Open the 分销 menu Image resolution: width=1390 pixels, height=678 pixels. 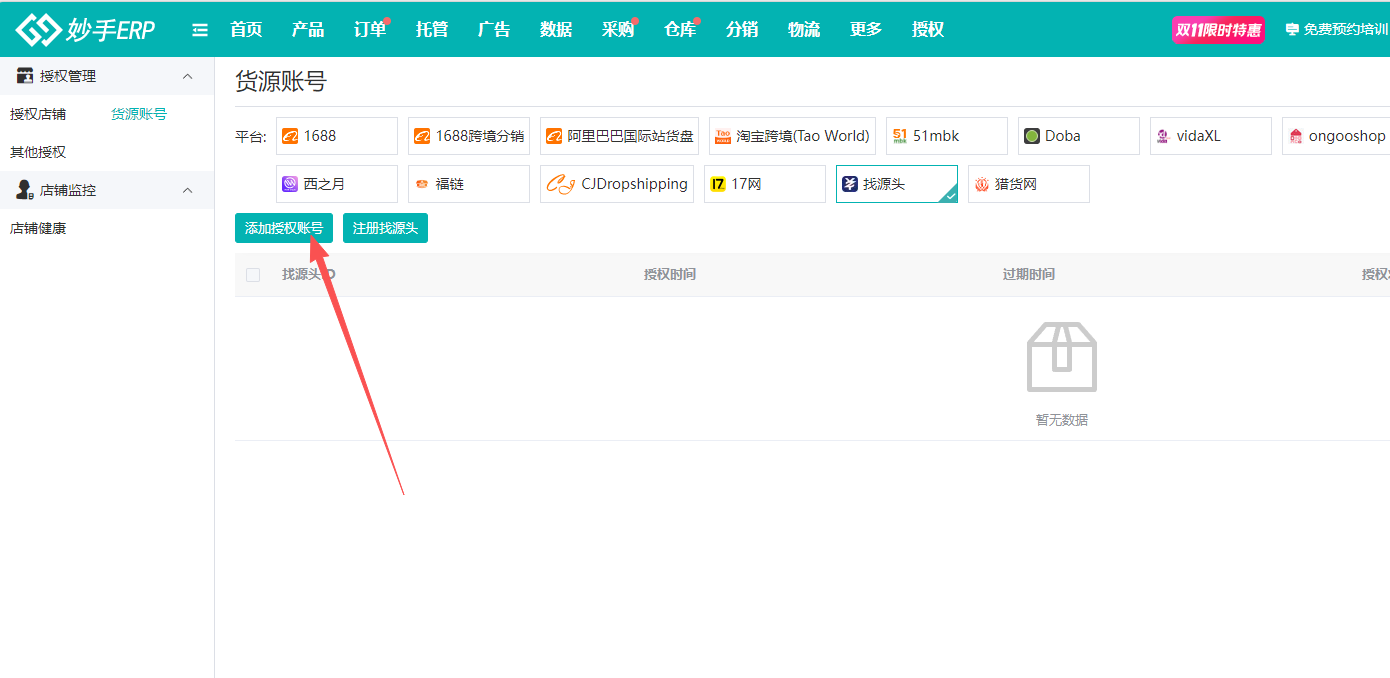[742, 30]
